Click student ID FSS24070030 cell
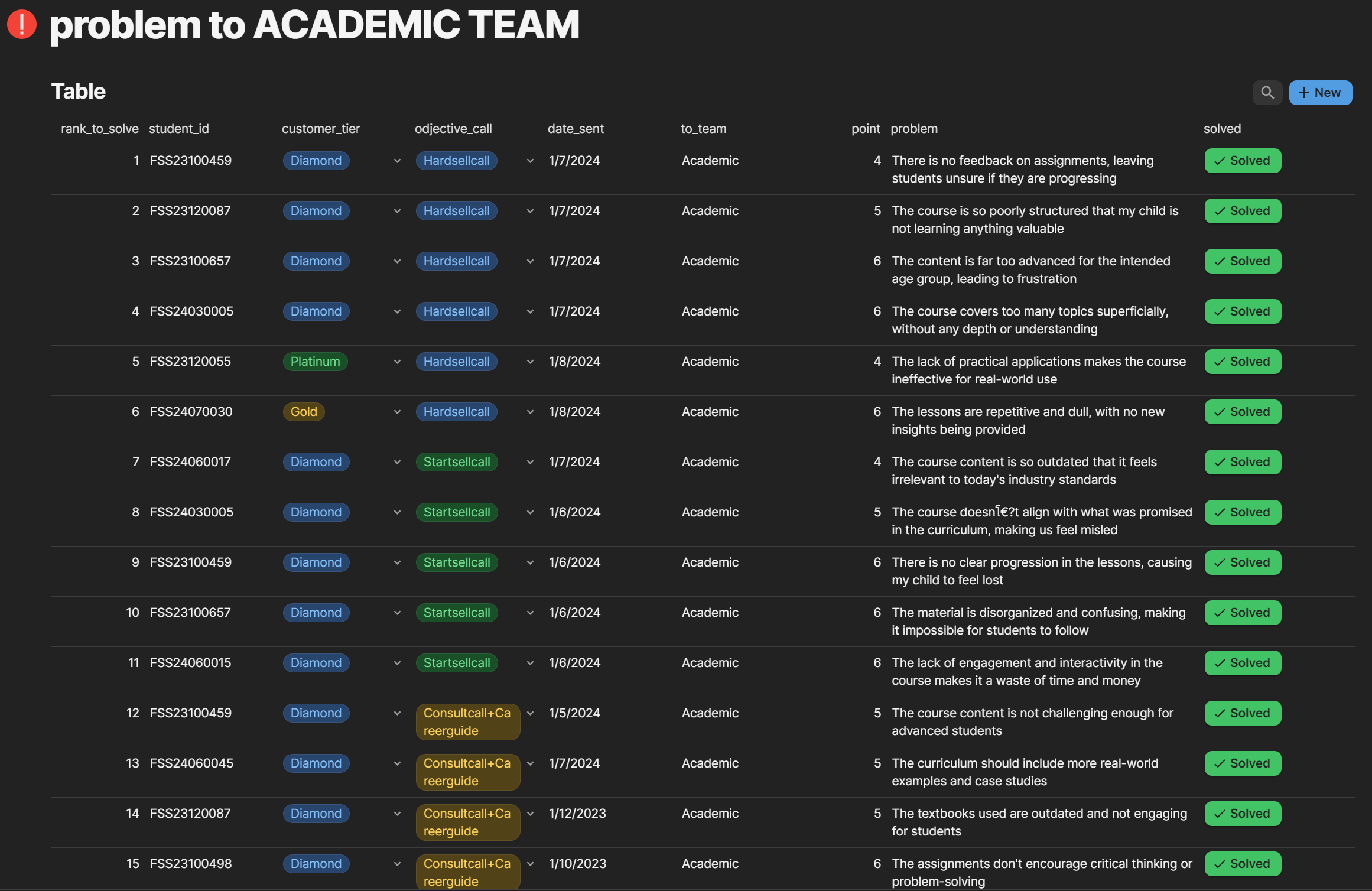 pyautogui.click(x=191, y=412)
